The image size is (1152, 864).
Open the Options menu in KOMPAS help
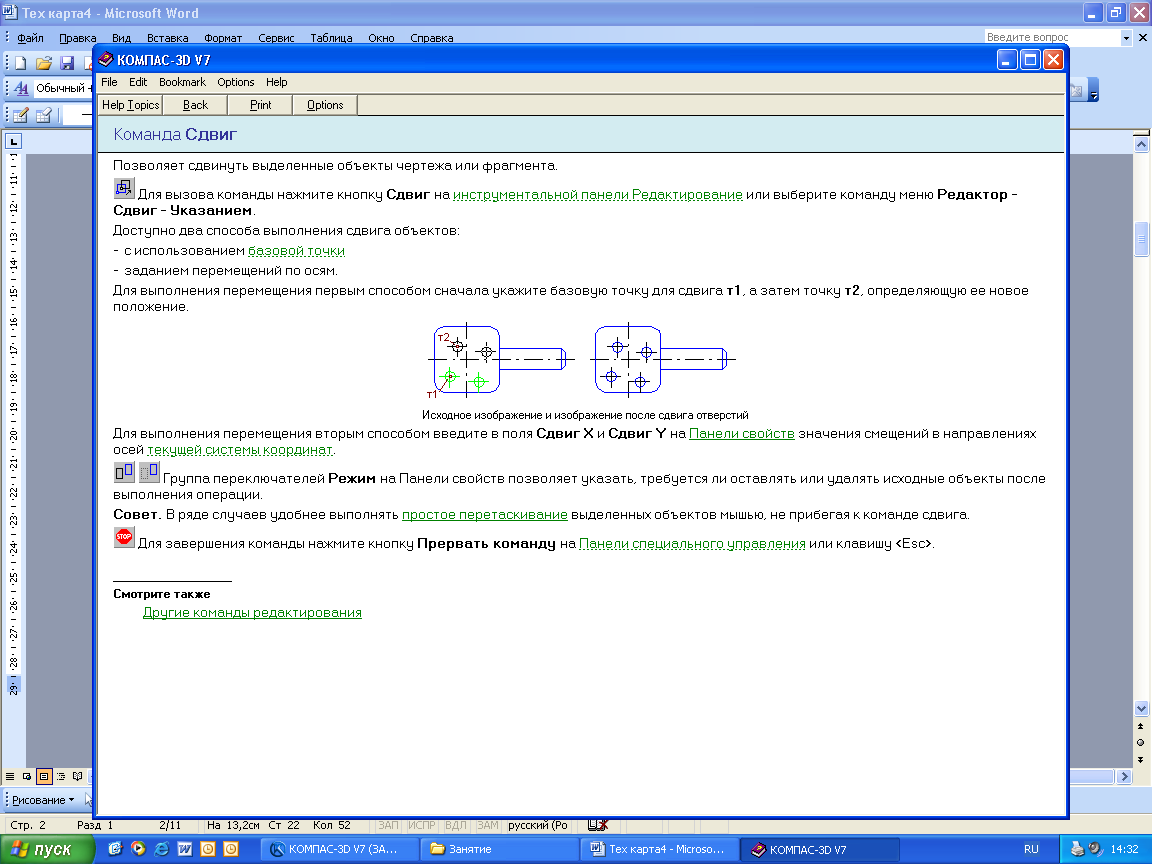pyautogui.click(x=236, y=82)
